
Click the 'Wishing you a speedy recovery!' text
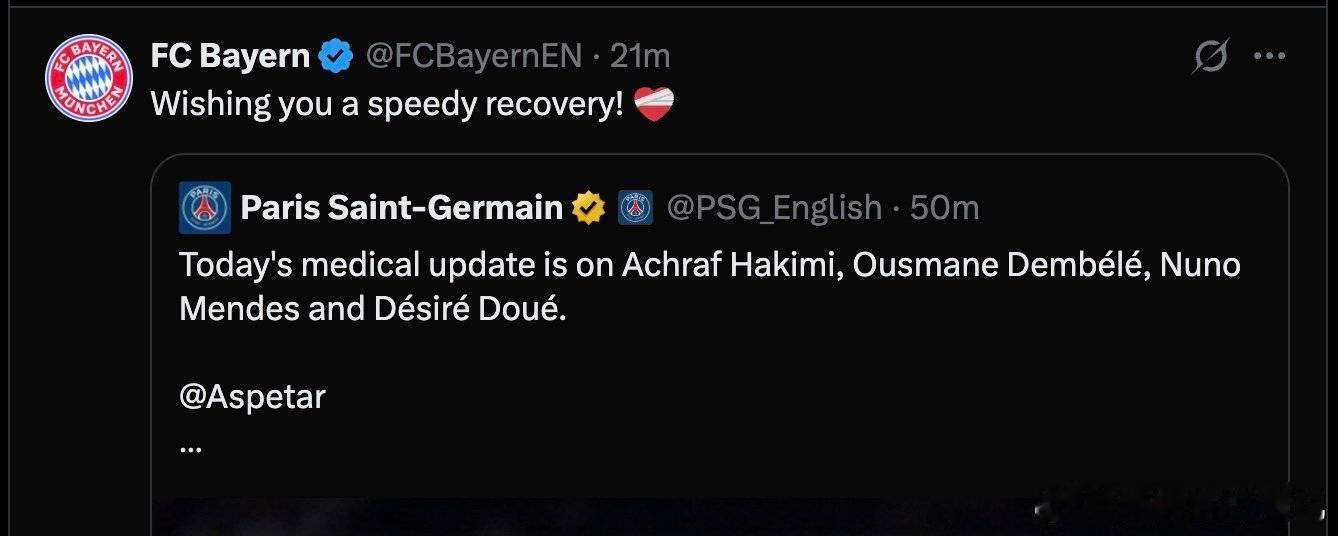pyautogui.click(x=388, y=104)
